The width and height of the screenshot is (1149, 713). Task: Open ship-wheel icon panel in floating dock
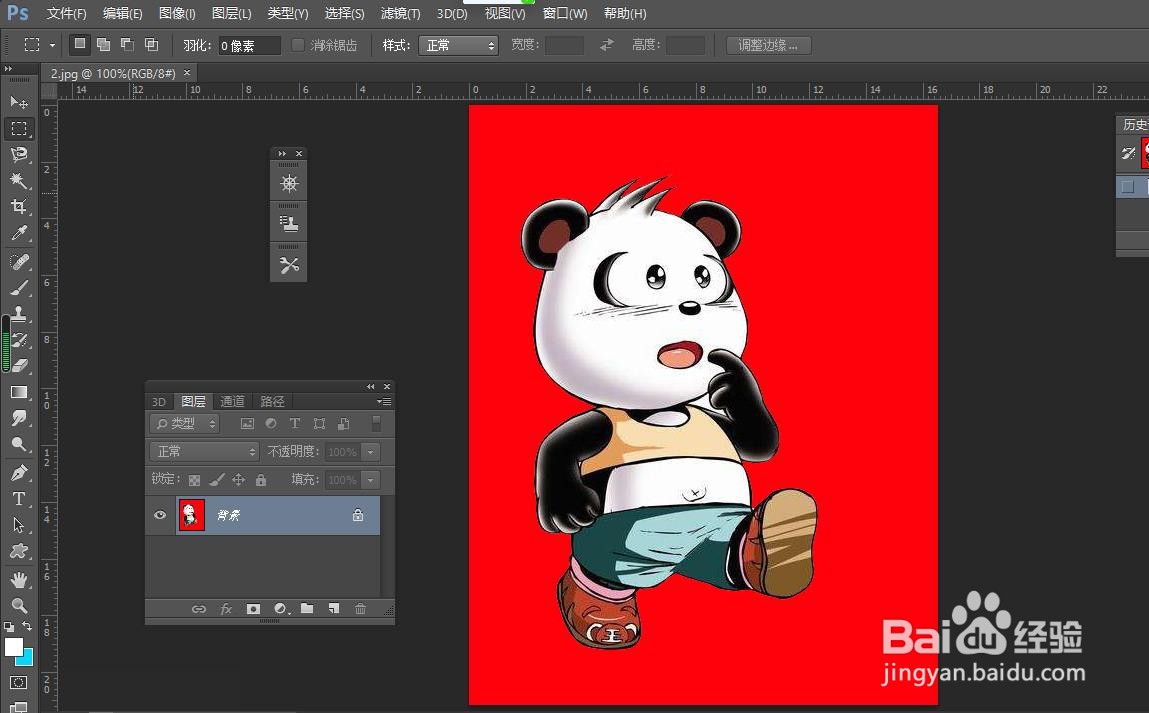[x=289, y=183]
